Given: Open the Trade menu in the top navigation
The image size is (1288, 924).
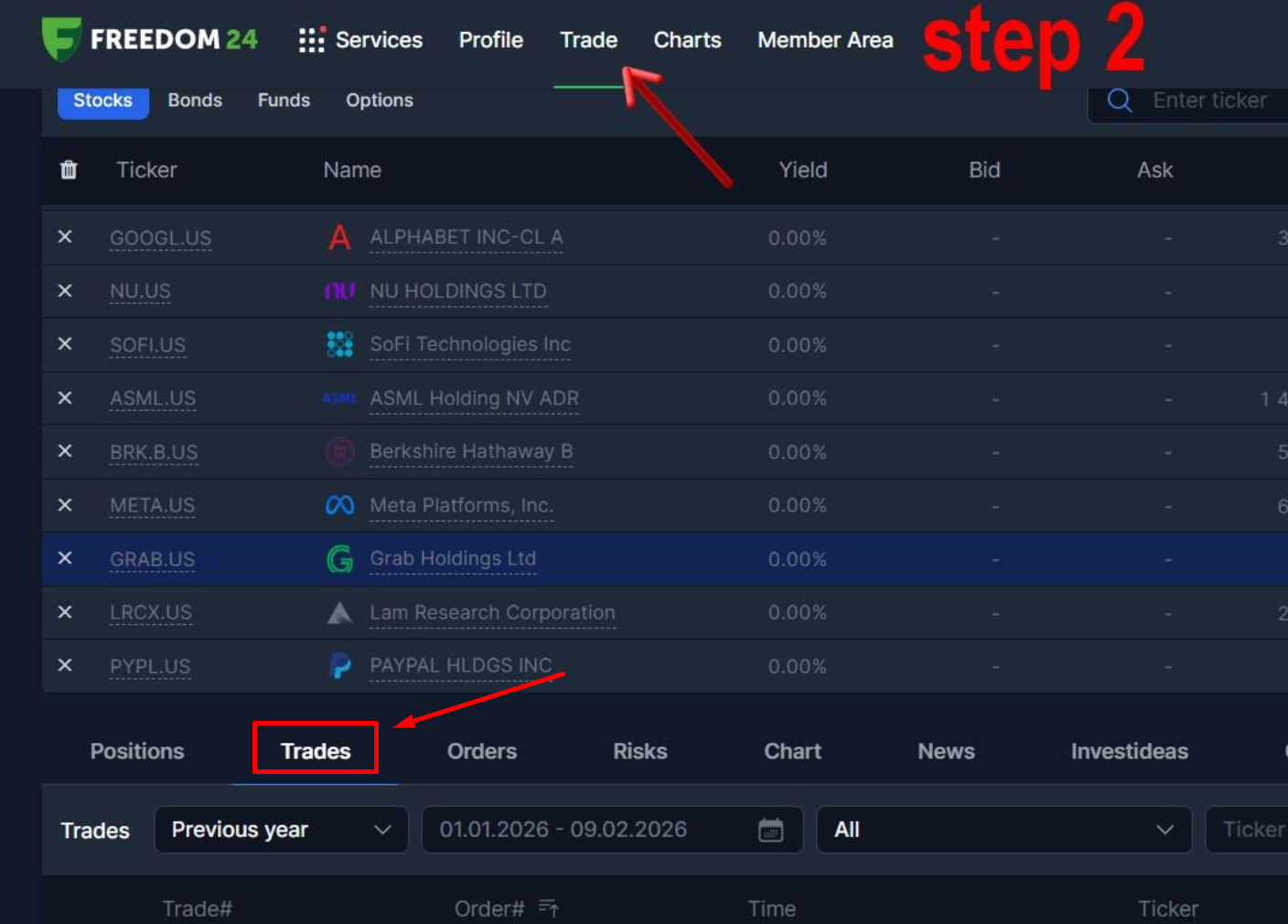Looking at the screenshot, I should point(588,40).
